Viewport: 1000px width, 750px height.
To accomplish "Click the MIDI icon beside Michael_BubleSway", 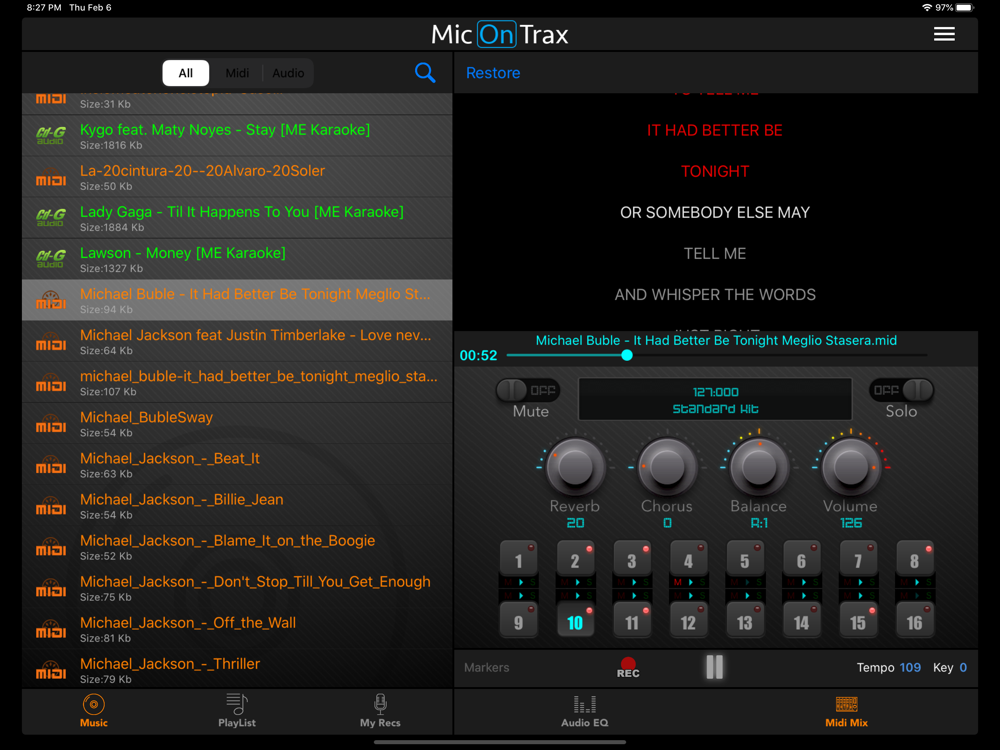I will (x=51, y=423).
